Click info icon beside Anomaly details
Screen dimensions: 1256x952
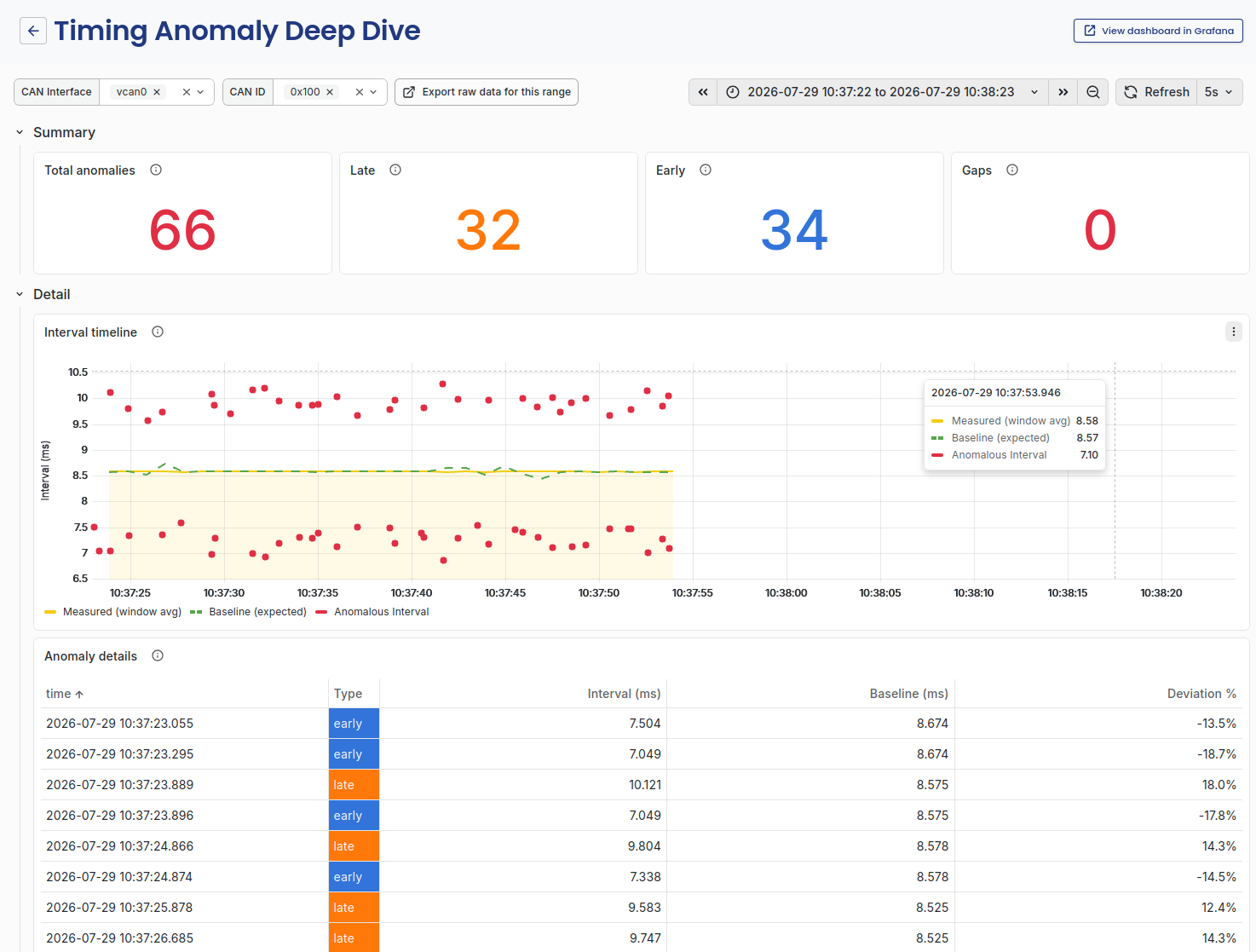pos(158,655)
